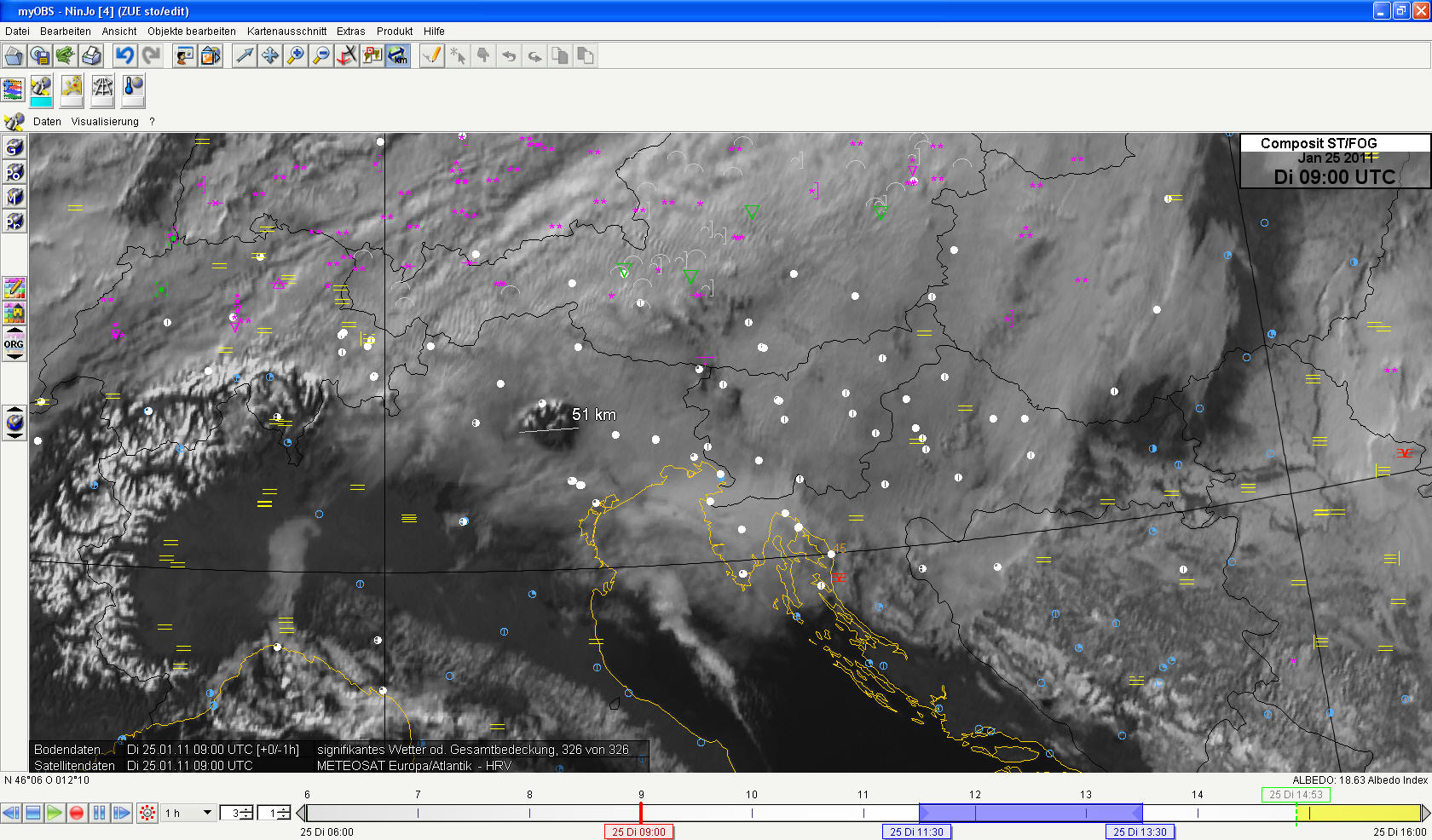Open the Produkt menu
This screenshot has width=1432, height=840.
pyautogui.click(x=395, y=32)
